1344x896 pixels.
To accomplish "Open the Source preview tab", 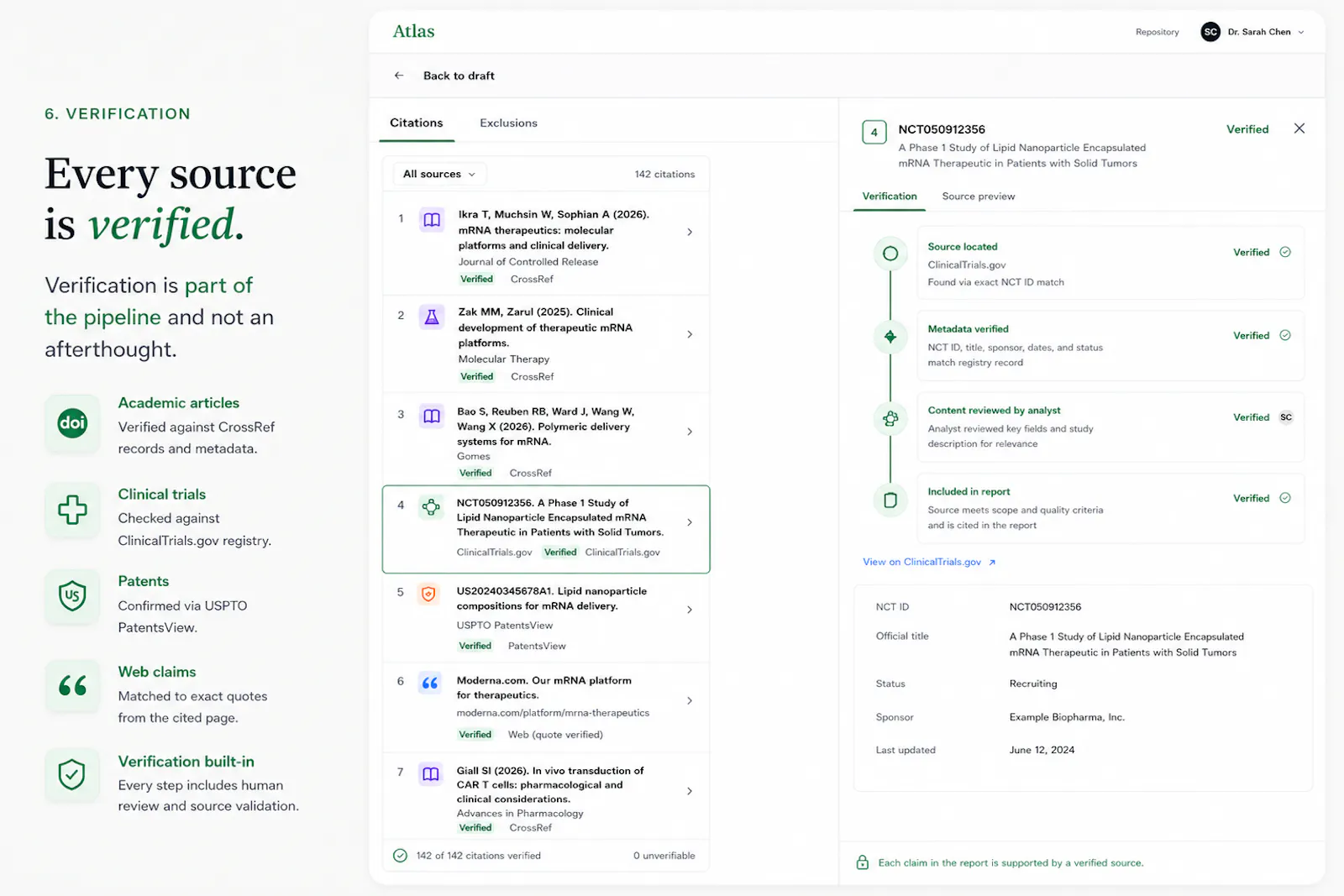I will [x=978, y=196].
